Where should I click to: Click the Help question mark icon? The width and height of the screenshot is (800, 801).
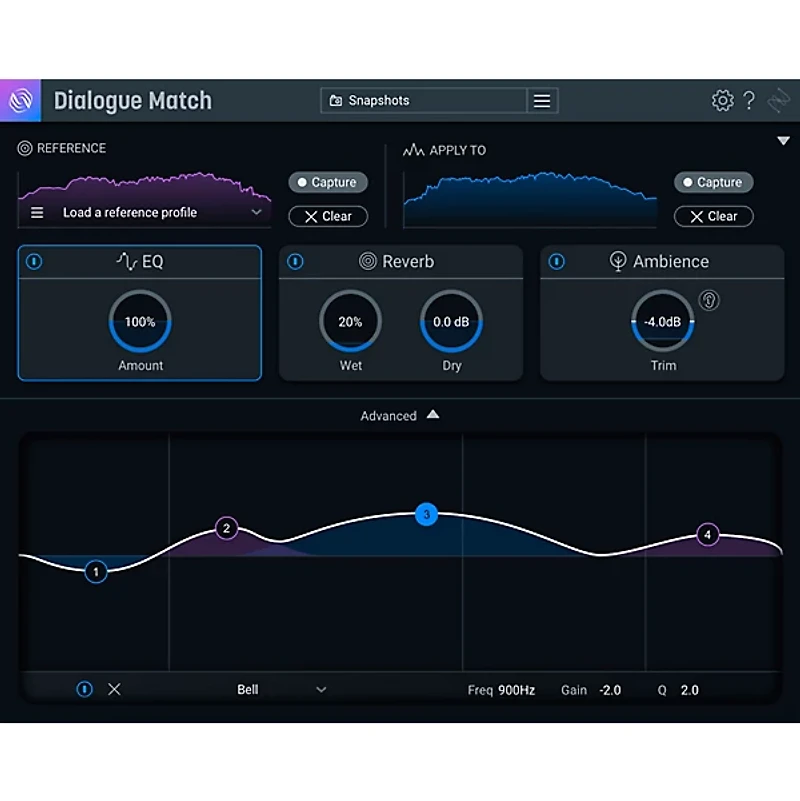[x=750, y=100]
